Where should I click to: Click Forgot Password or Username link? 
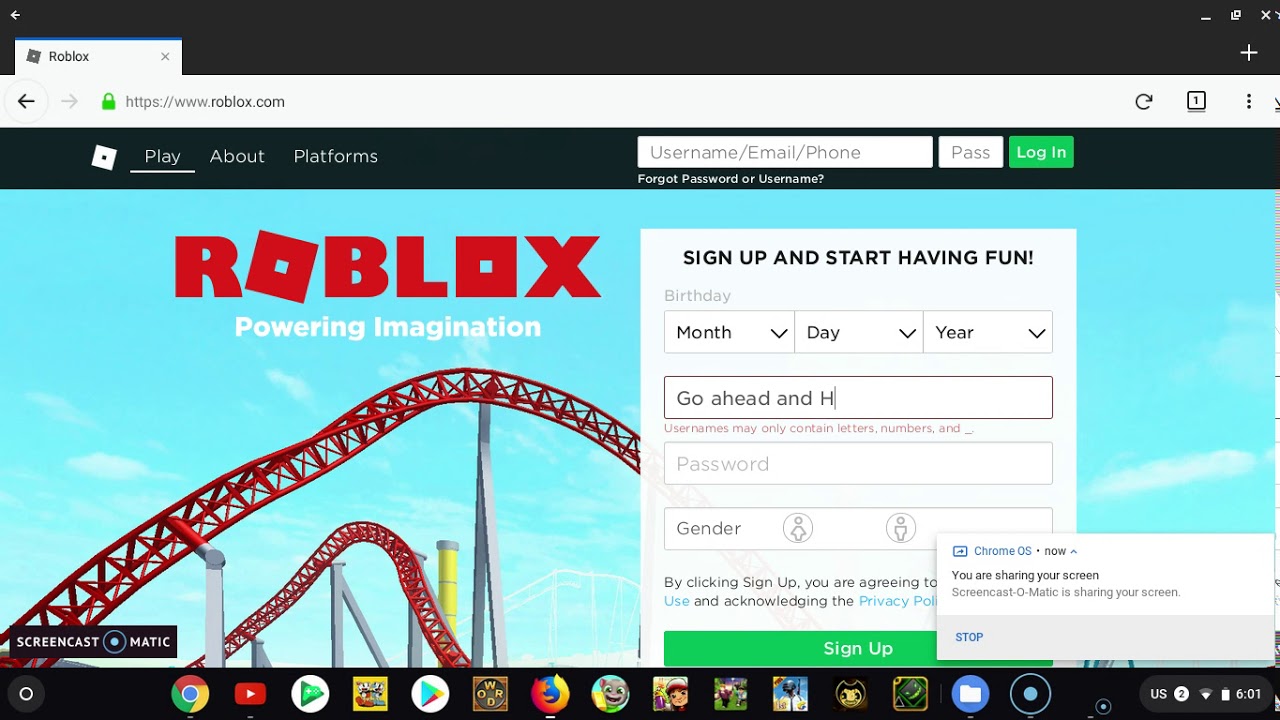click(x=731, y=179)
